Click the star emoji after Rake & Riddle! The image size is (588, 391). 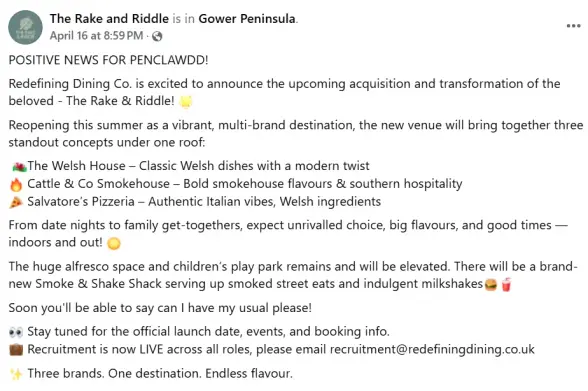[186, 102]
